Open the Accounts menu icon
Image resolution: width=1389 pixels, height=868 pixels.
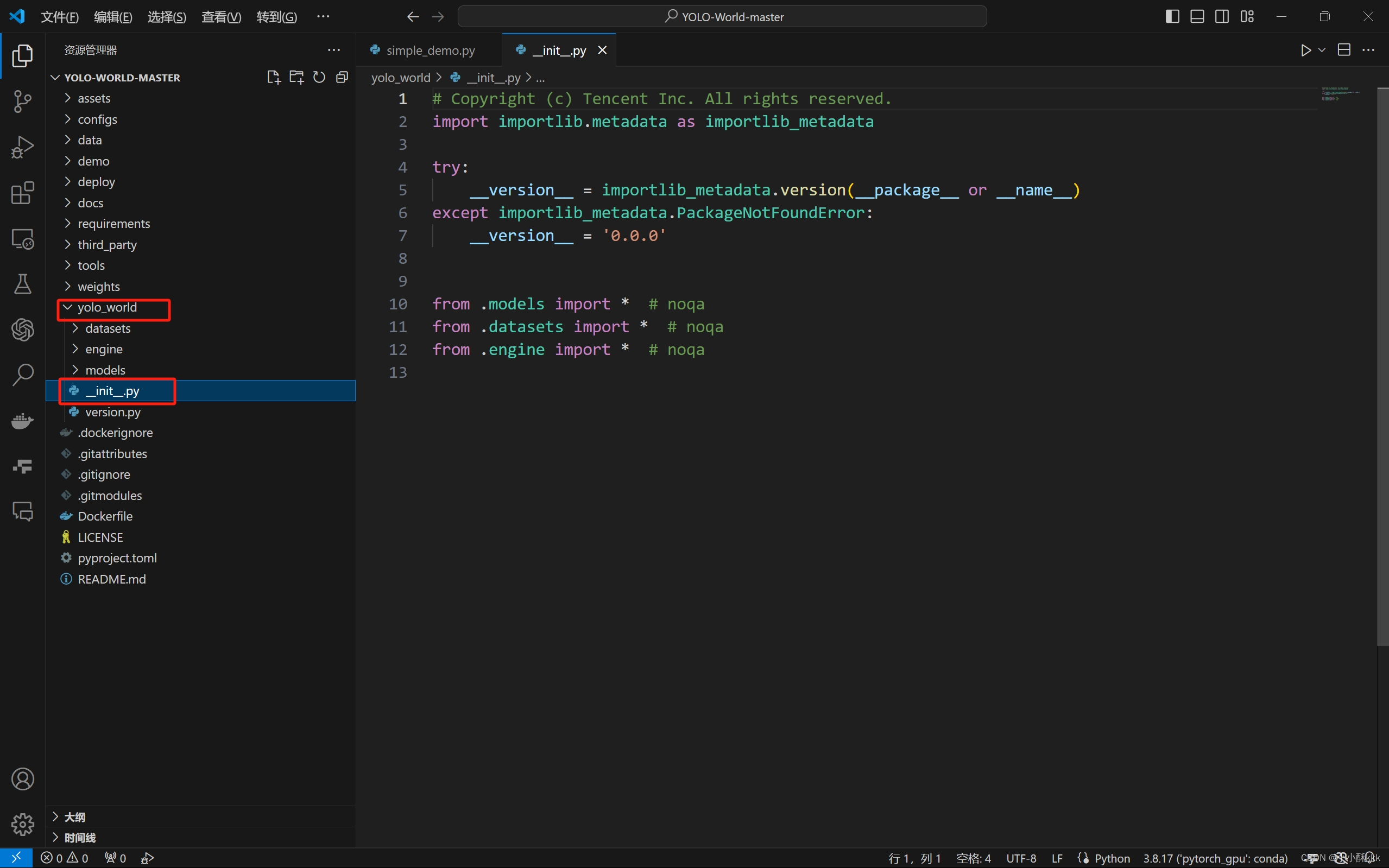pyautogui.click(x=22, y=779)
